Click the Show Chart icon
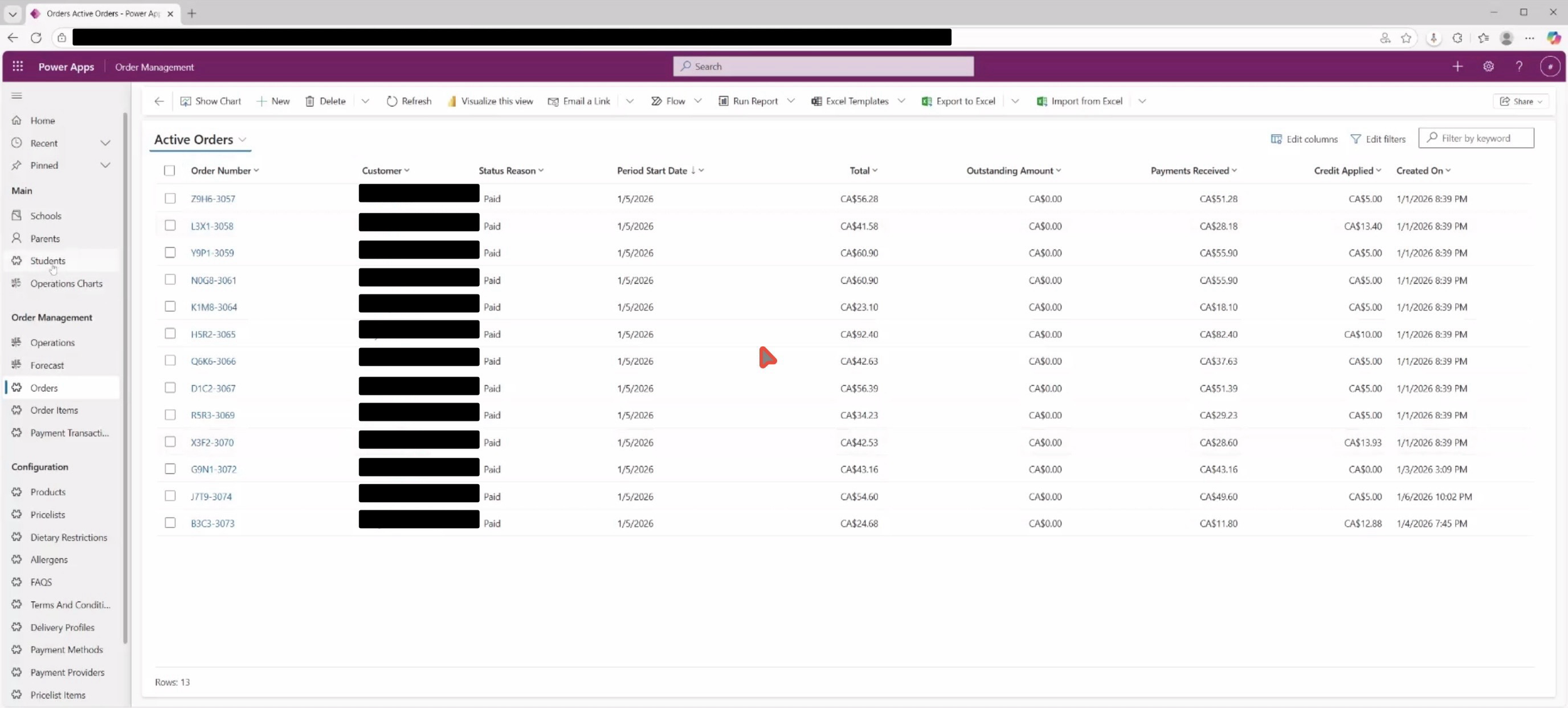The width and height of the screenshot is (1568, 708). tap(186, 101)
